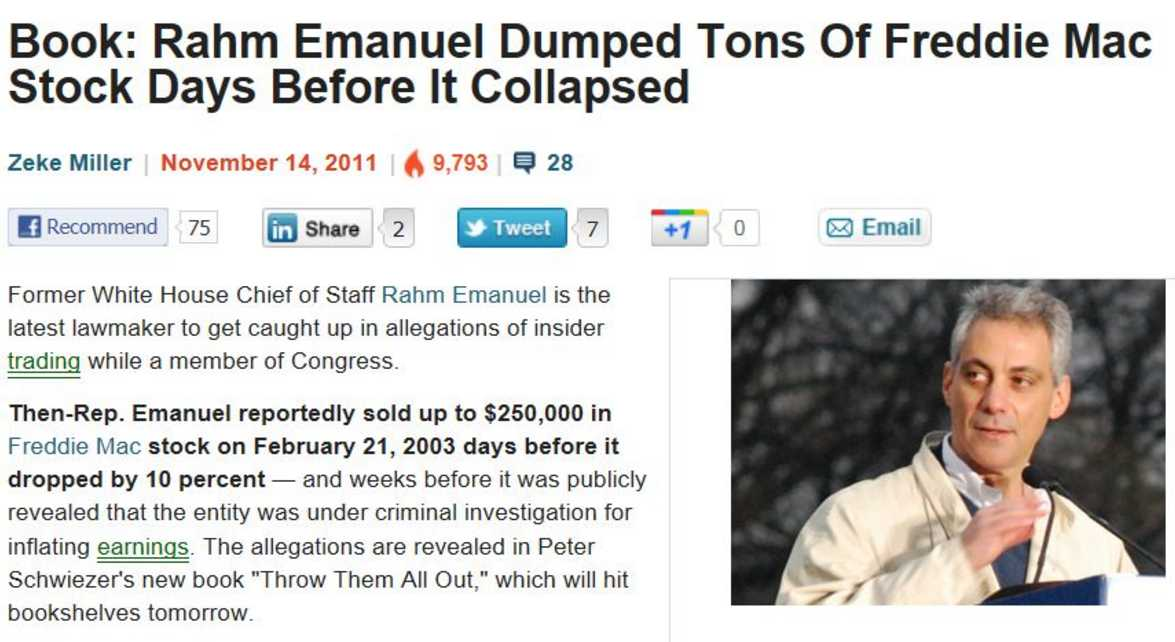Click the article headline title
The width and height of the screenshot is (1175, 642).
tap(579, 64)
